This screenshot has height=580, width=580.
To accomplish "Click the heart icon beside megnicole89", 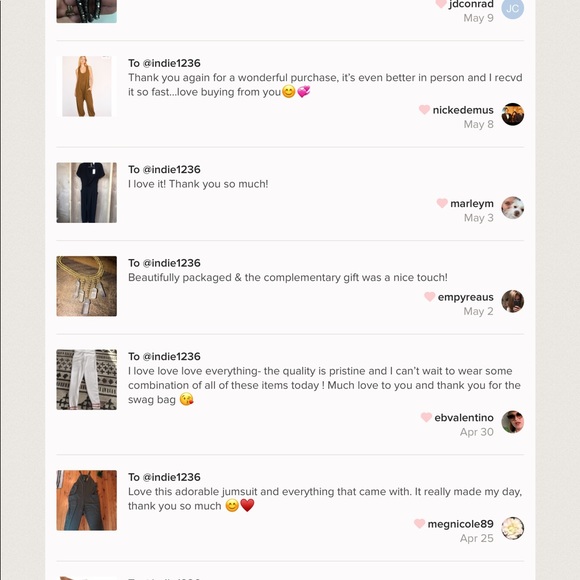I will coord(419,523).
